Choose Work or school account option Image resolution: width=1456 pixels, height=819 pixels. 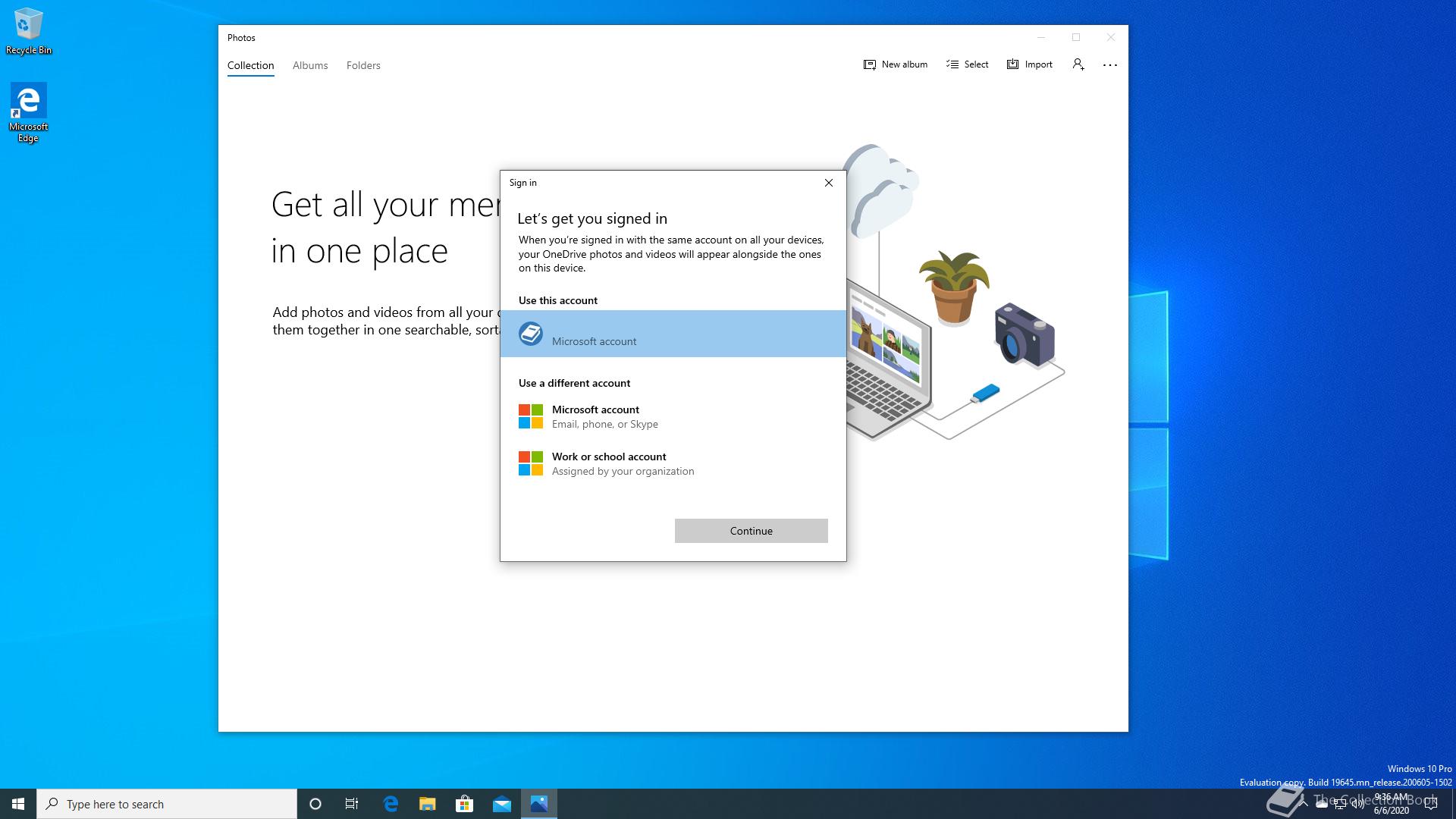click(x=673, y=463)
